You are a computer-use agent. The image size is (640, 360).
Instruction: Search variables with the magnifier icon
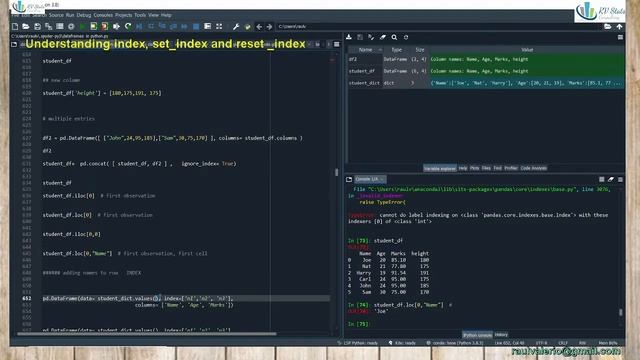(x=394, y=37)
